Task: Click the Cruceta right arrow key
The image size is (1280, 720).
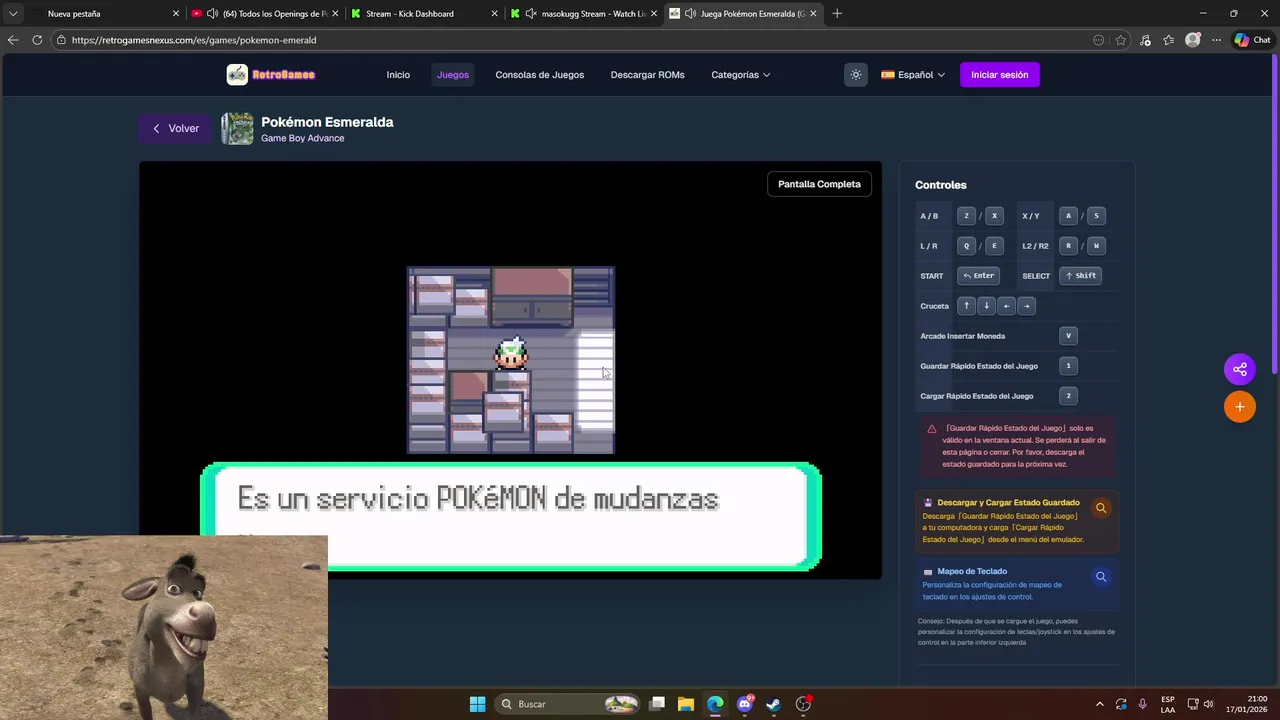Action: click(1026, 306)
